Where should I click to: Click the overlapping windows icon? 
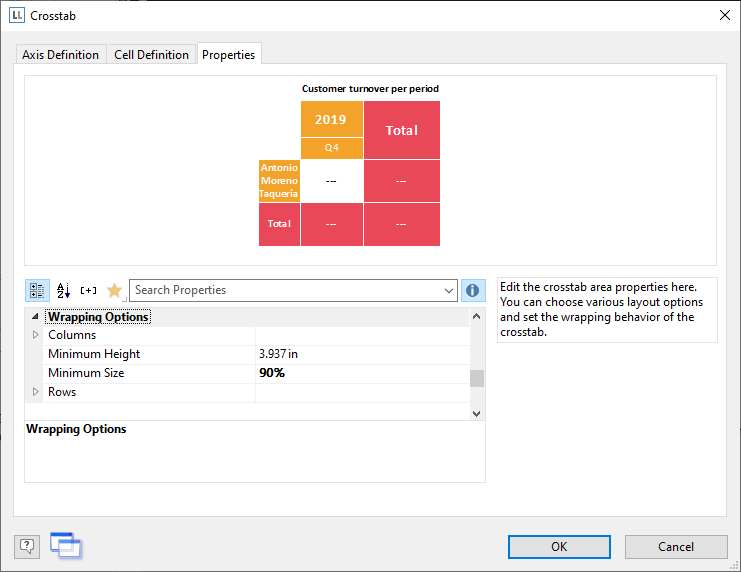click(x=66, y=545)
